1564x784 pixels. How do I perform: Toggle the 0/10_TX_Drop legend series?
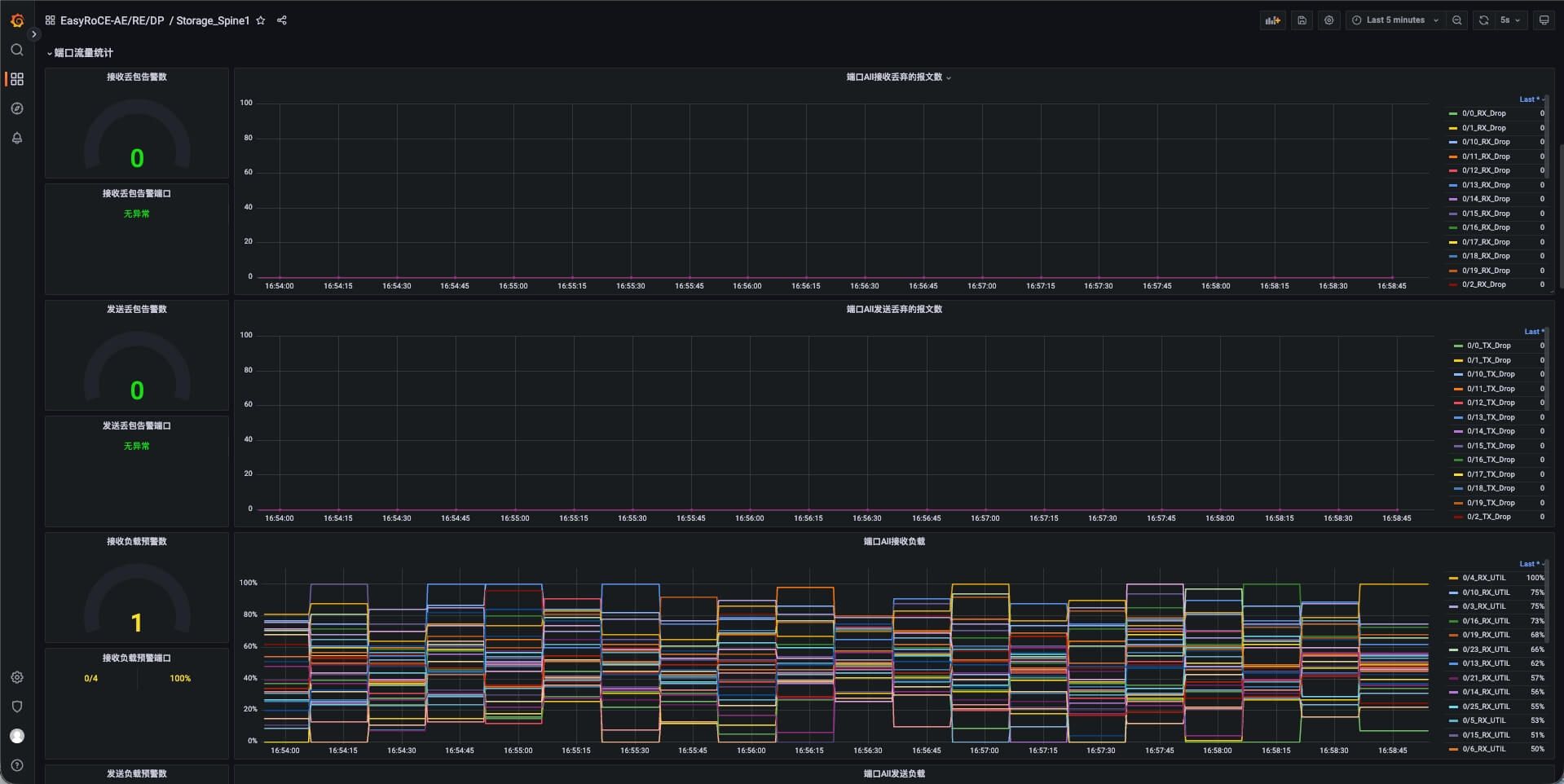[x=1491, y=374]
